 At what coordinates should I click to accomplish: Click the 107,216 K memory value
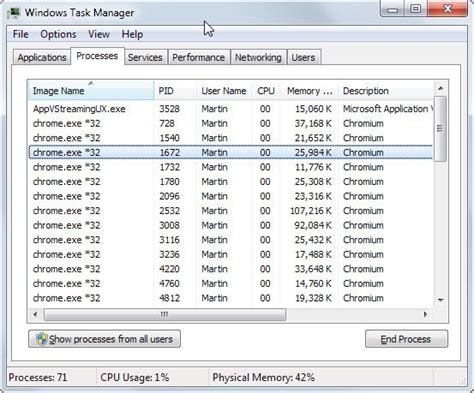(311, 211)
